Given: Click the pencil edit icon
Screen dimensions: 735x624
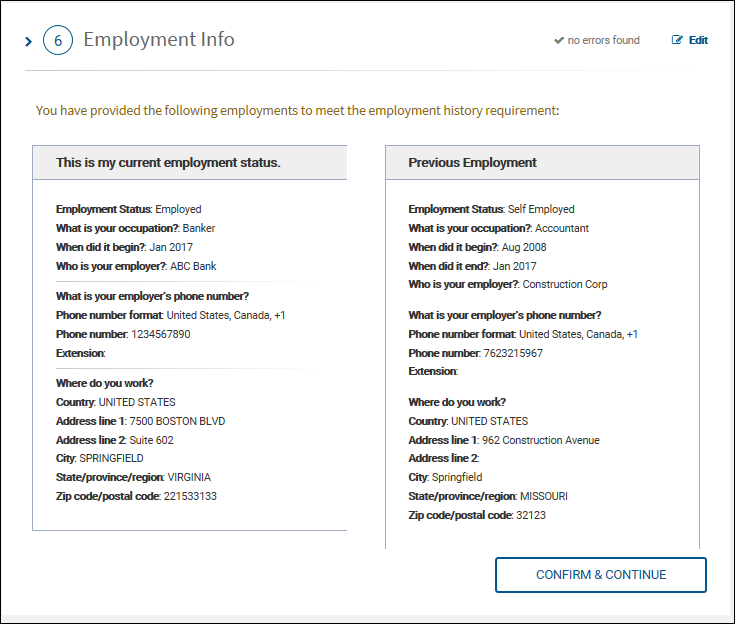Looking at the screenshot, I should tap(677, 41).
